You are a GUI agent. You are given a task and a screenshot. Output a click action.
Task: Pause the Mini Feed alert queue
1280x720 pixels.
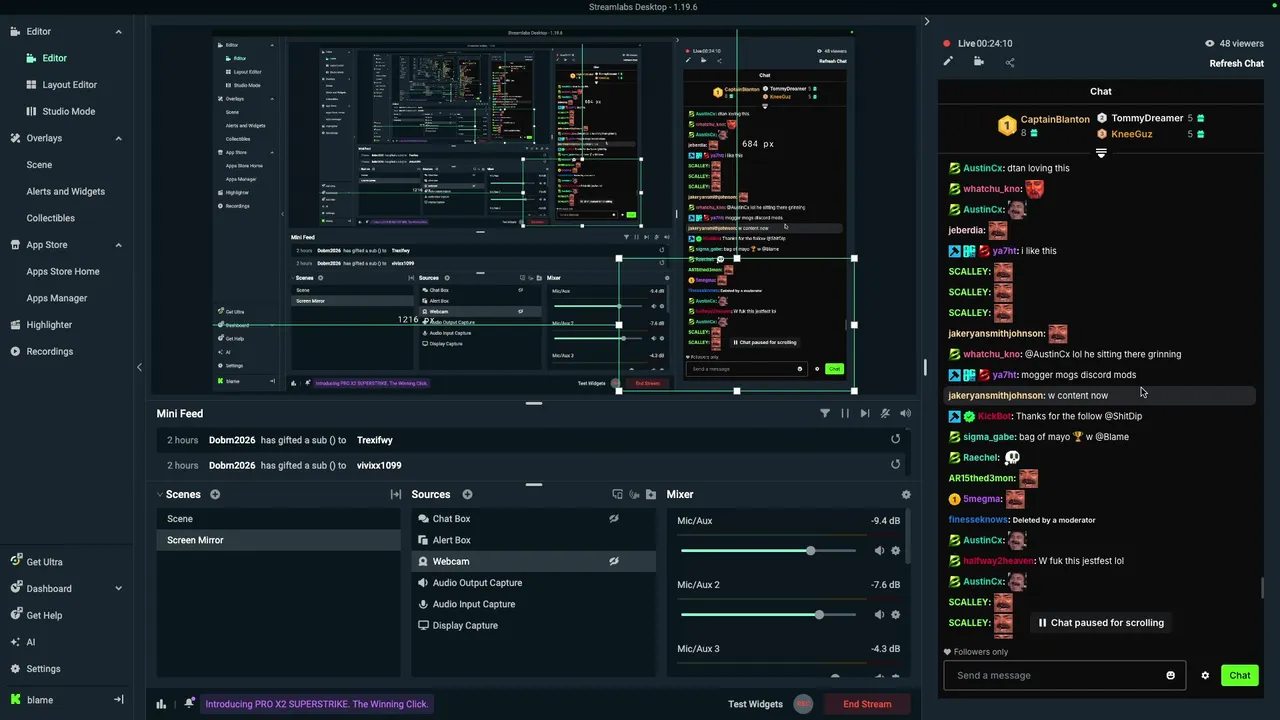click(845, 413)
